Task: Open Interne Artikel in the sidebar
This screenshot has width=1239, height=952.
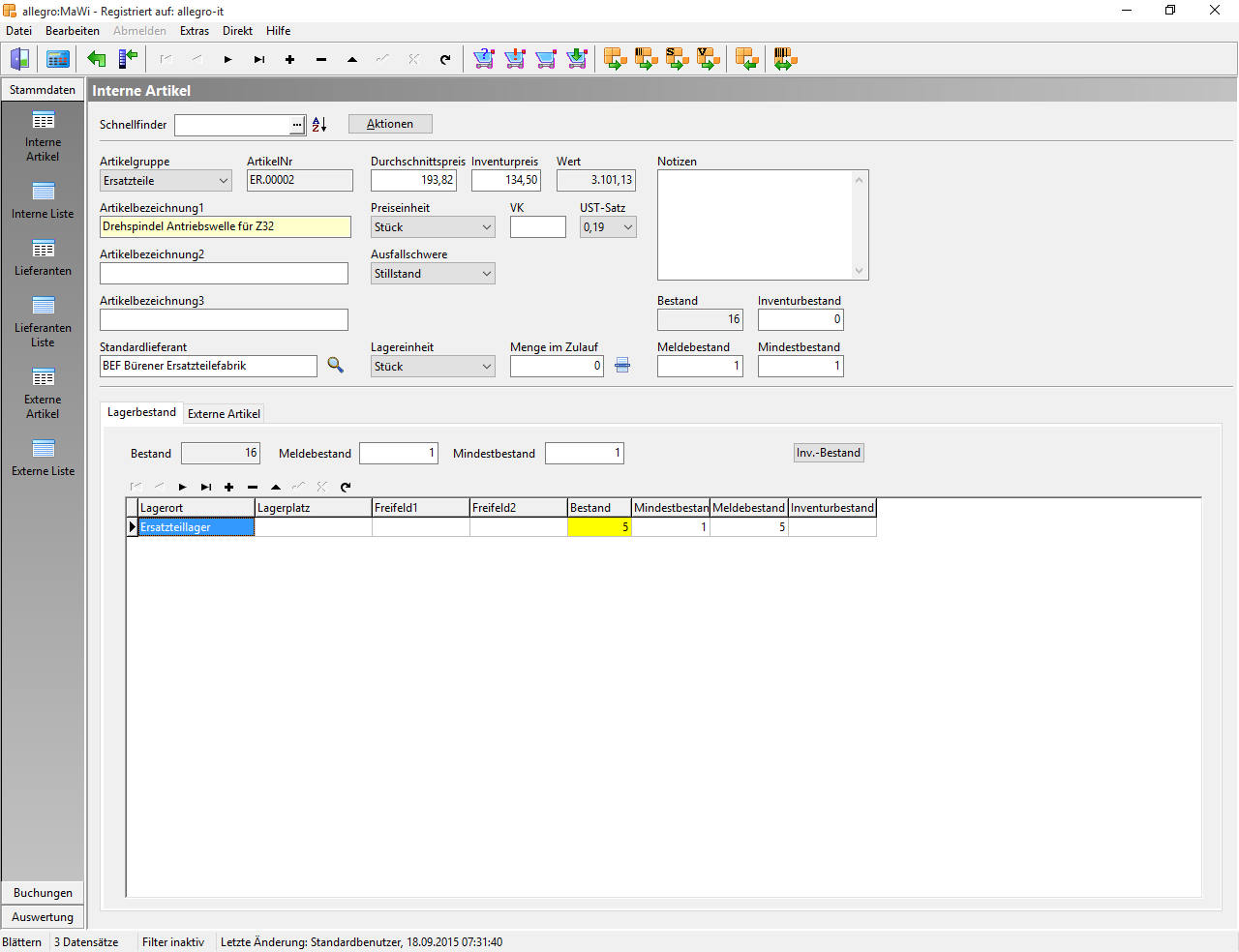Action: click(x=43, y=134)
